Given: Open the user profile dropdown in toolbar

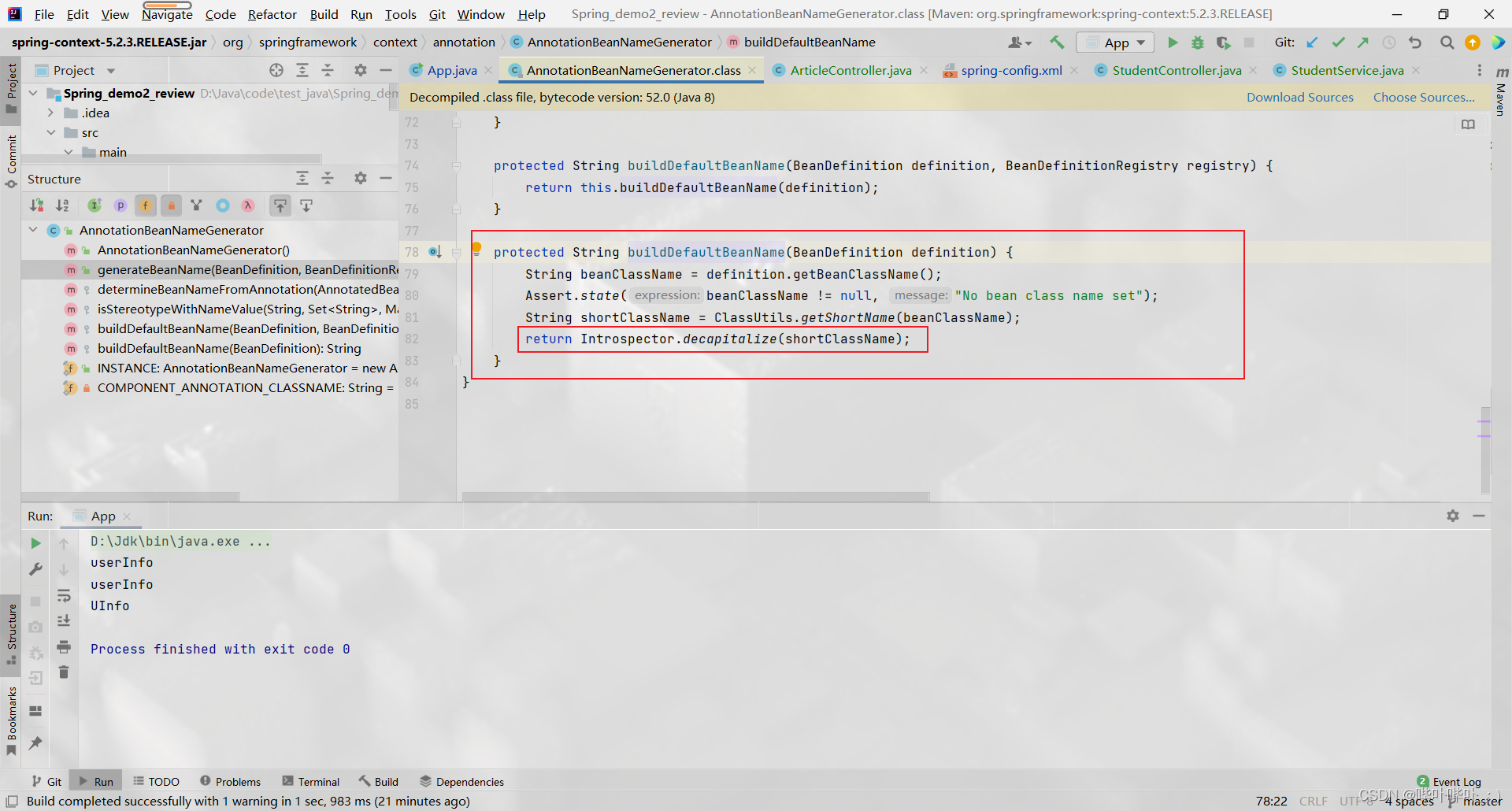Looking at the screenshot, I should 1020,43.
